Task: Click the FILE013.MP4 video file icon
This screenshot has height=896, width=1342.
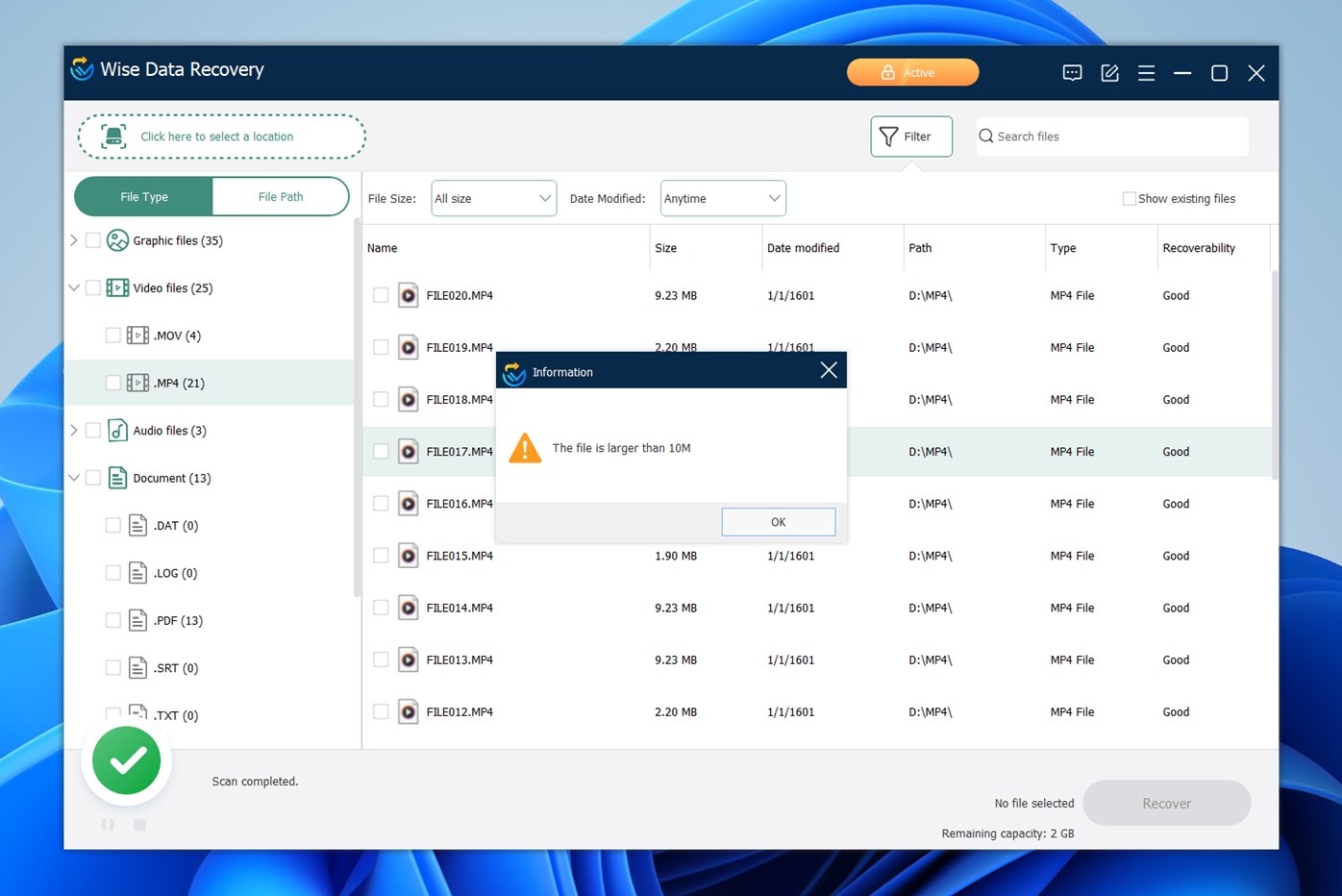Action: point(409,660)
